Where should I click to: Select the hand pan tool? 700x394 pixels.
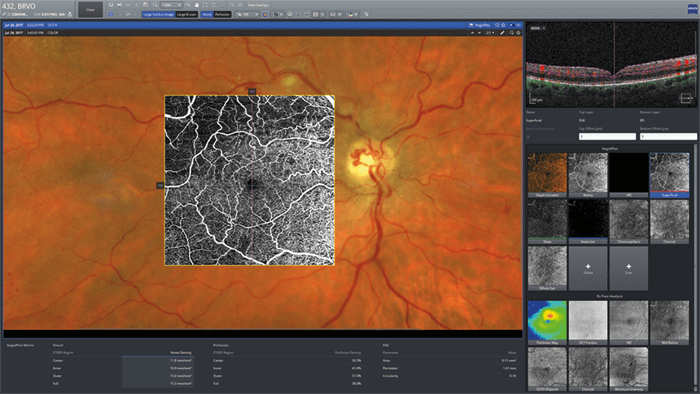(196, 5)
